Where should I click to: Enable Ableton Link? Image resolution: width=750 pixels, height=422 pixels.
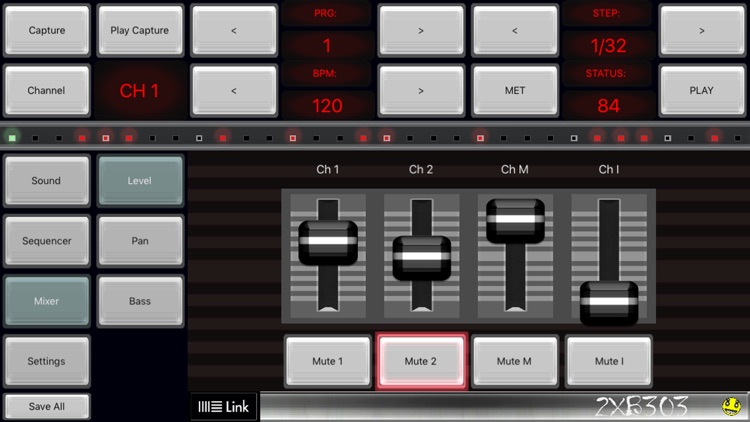coord(223,407)
